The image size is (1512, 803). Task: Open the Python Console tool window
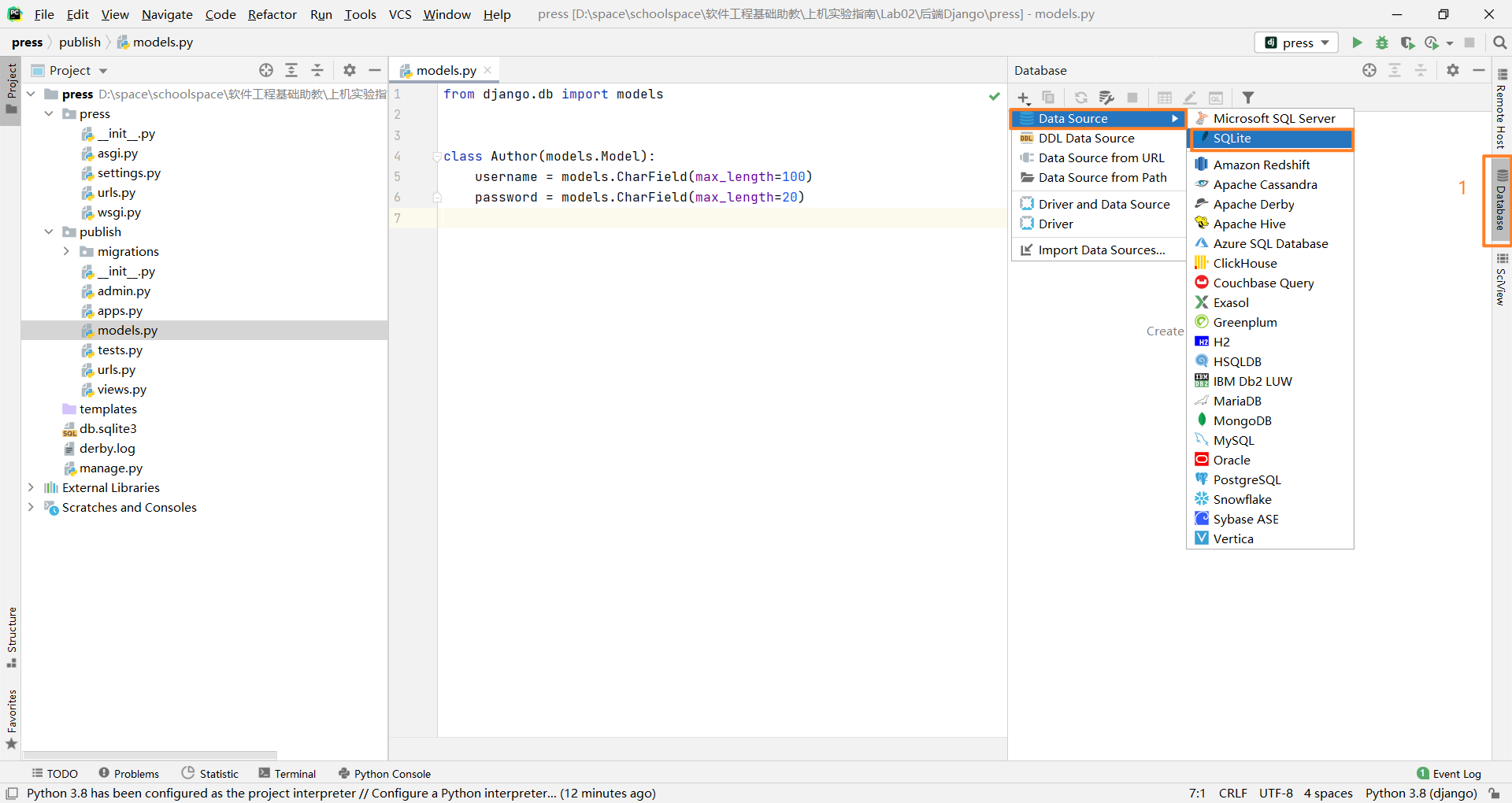pos(384,774)
